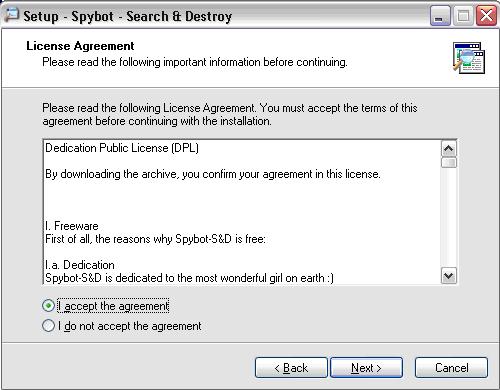Click the "License Agreement" header title
Viewport: 500px width, 390px height.
tap(80, 46)
